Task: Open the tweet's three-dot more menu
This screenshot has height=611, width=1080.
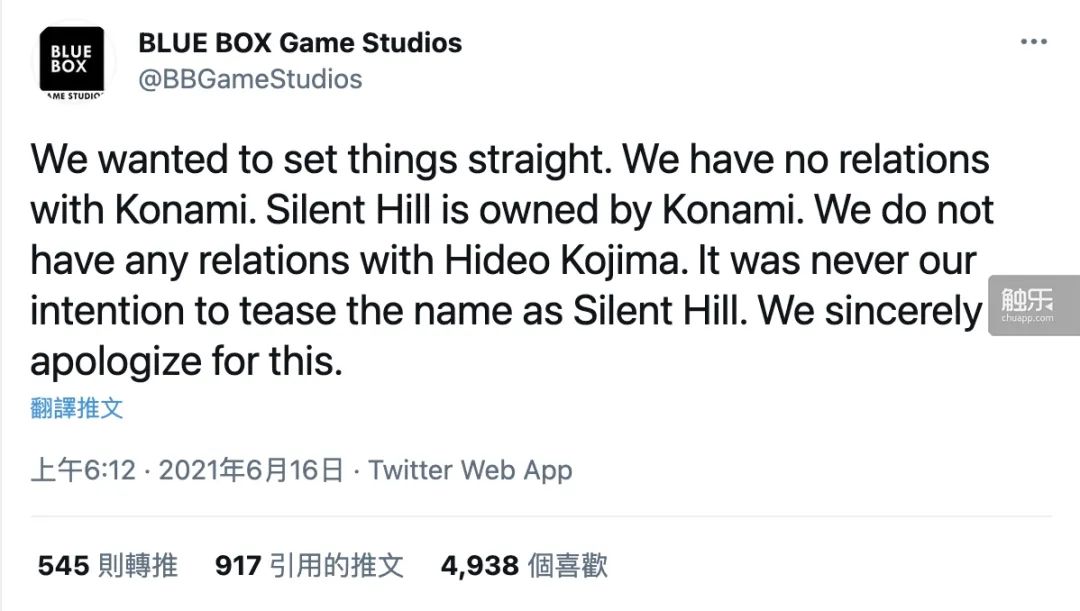Action: (1033, 42)
